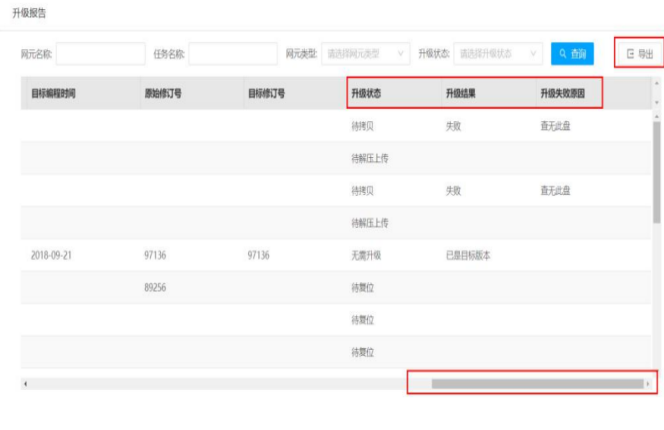Click the horizontal scrollbar thumb under the table

pyautogui.click(x=536, y=383)
